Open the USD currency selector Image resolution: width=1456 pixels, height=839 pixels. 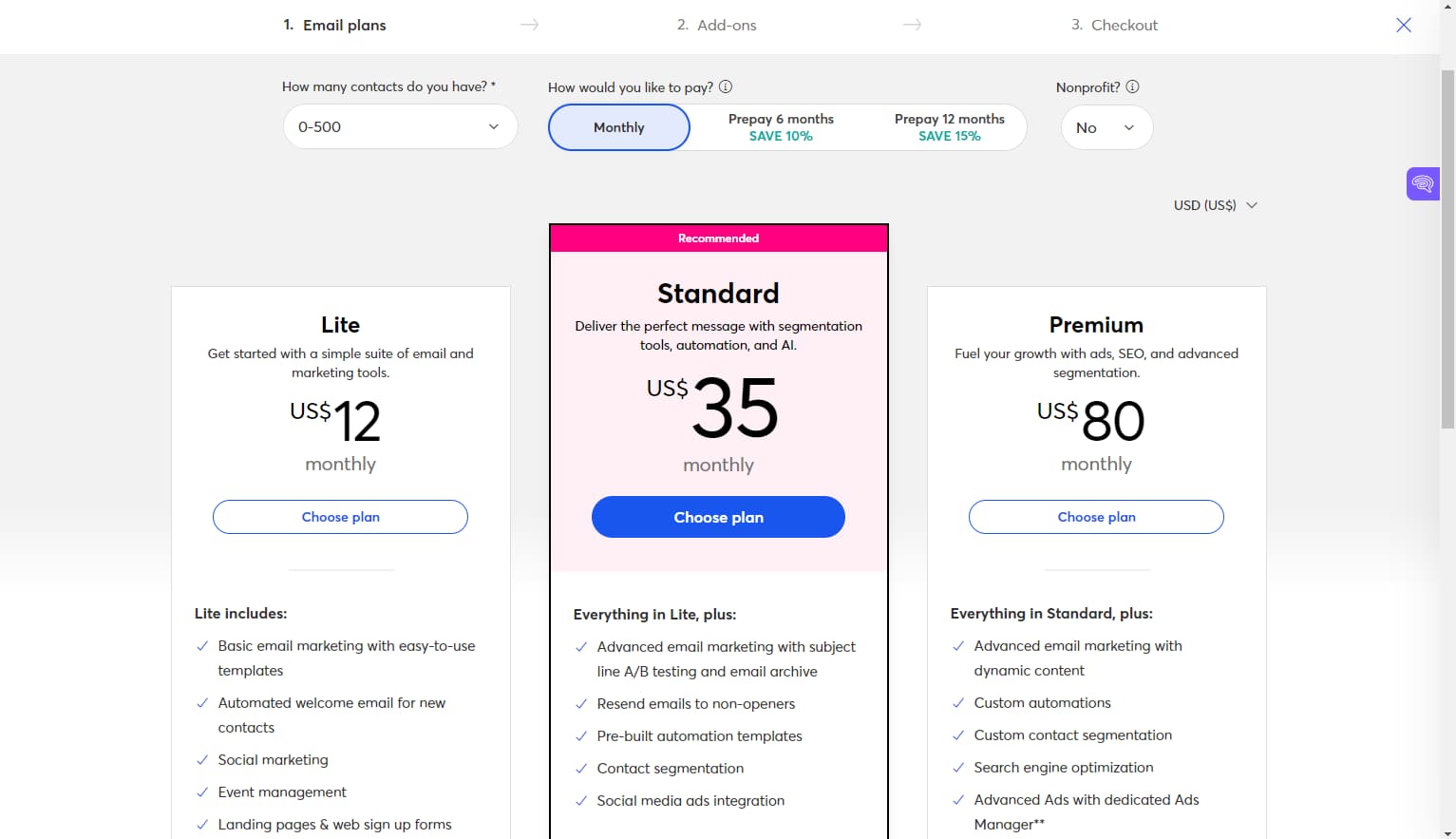[x=1215, y=204]
